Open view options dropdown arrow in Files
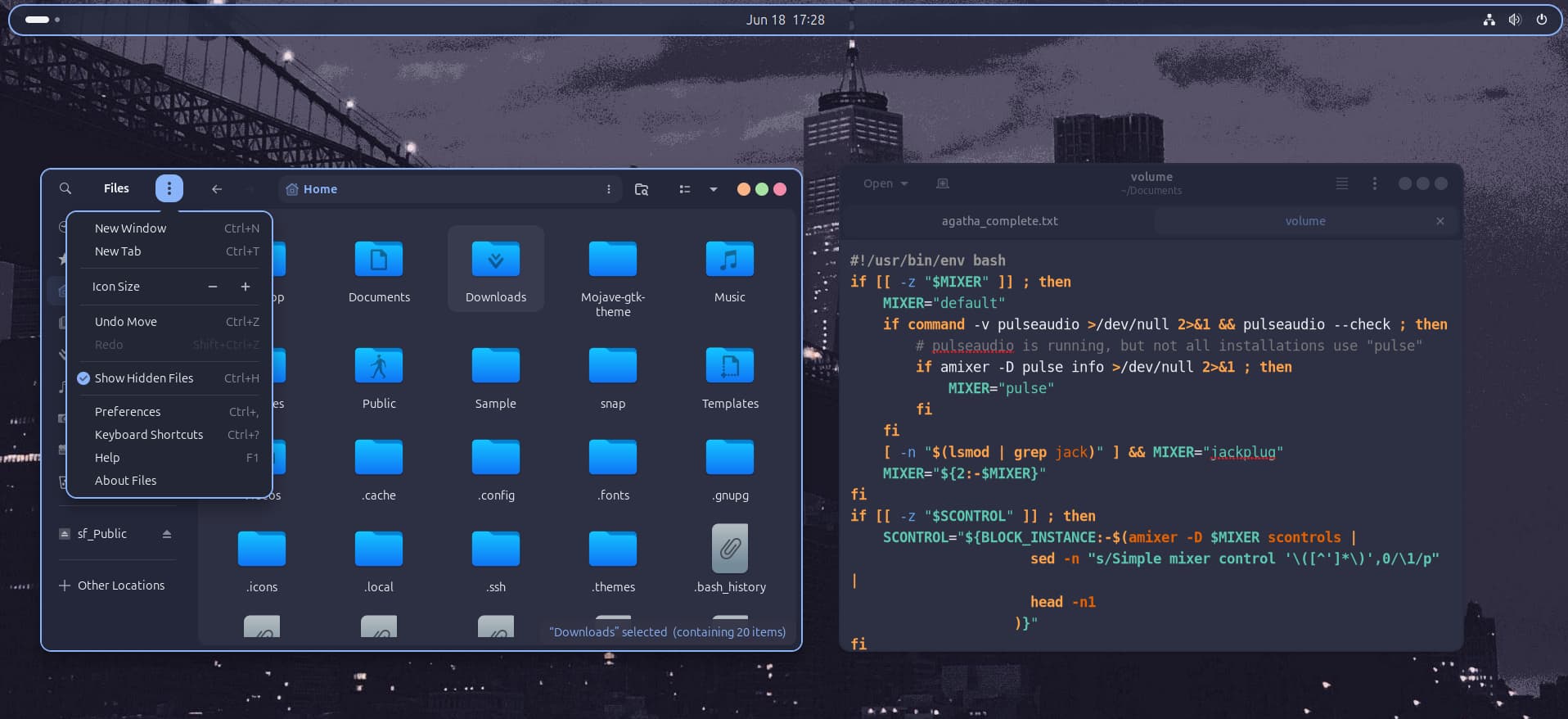Image resolution: width=1568 pixels, height=719 pixels. [x=714, y=189]
